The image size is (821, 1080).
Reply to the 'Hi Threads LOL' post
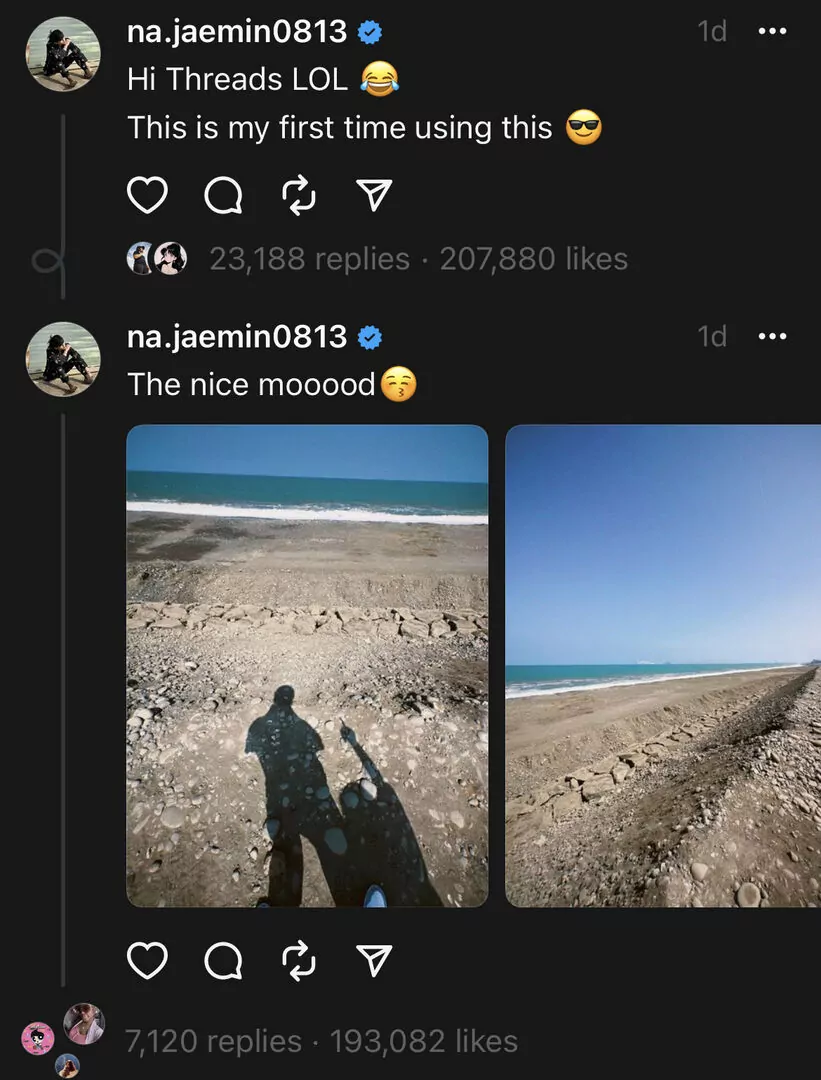pyautogui.click(x=222, y=196)
